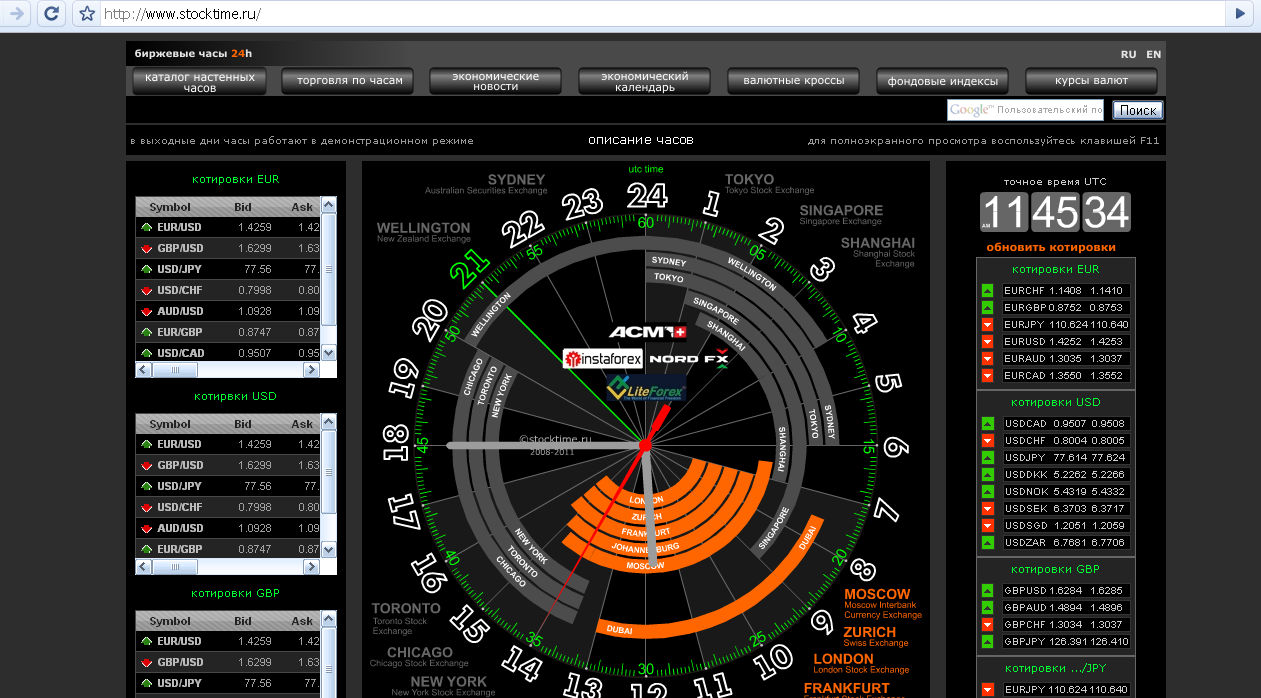The height and width of the screenshot is (698, 1261).
Task: Click the arrow icon beside EURGBP
Action: pyautogui.click(x=987, y=308)
